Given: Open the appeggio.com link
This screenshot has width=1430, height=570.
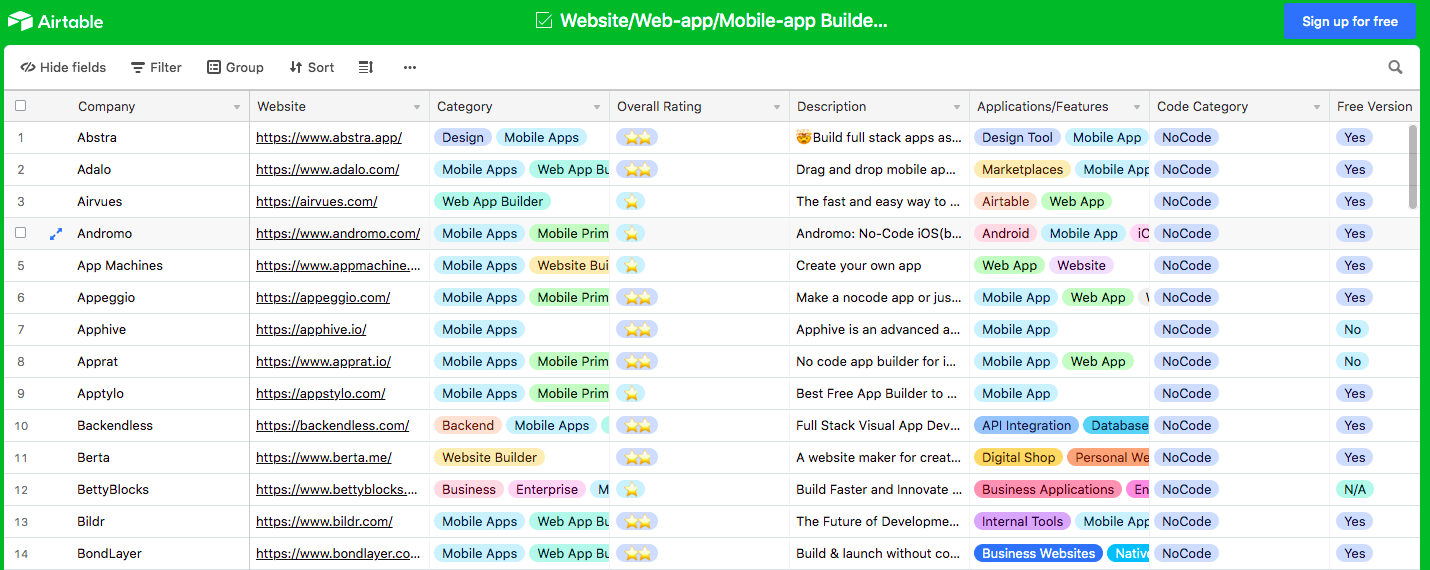Looking at the screenshot, I should click(x=323, y=298).
